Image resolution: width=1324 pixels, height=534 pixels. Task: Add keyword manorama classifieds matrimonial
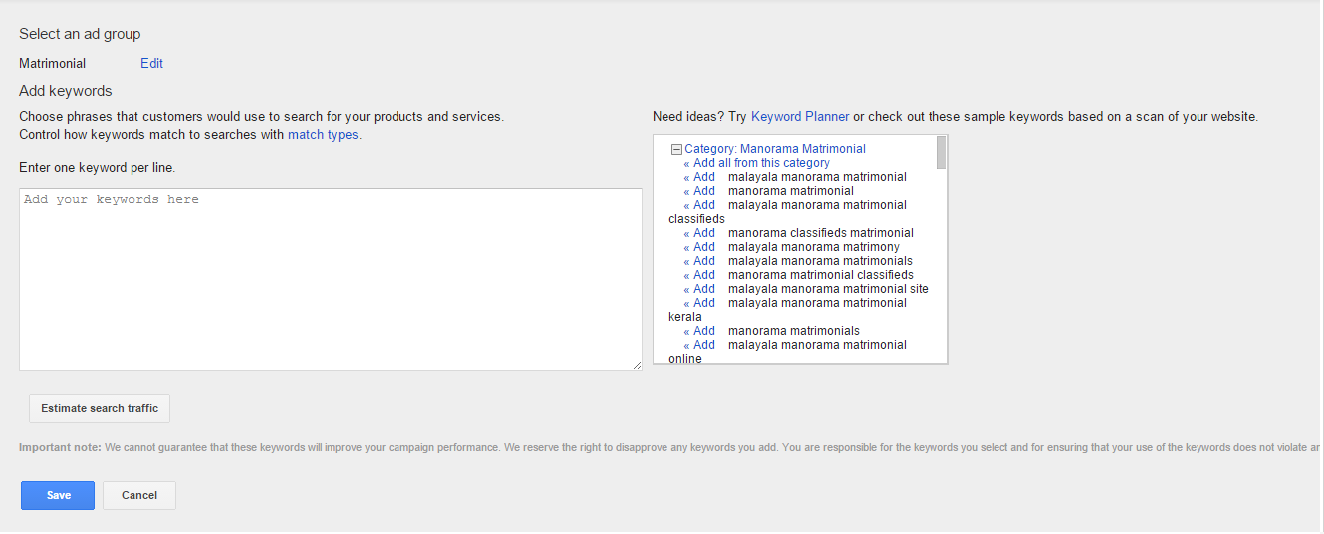coord(699,233)
